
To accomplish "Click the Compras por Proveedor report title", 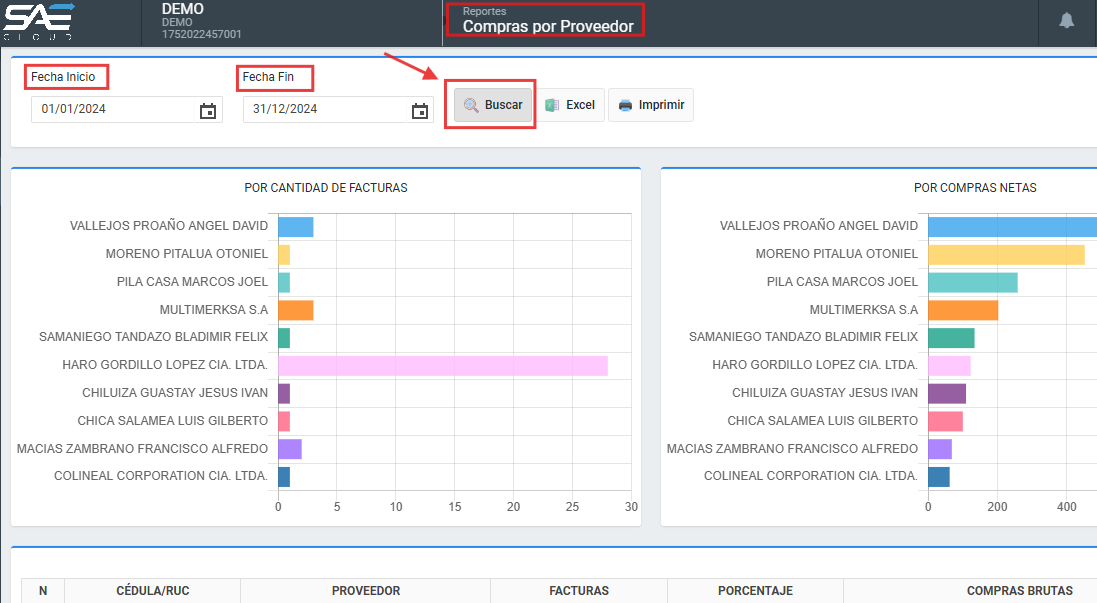I will (548, 26).
